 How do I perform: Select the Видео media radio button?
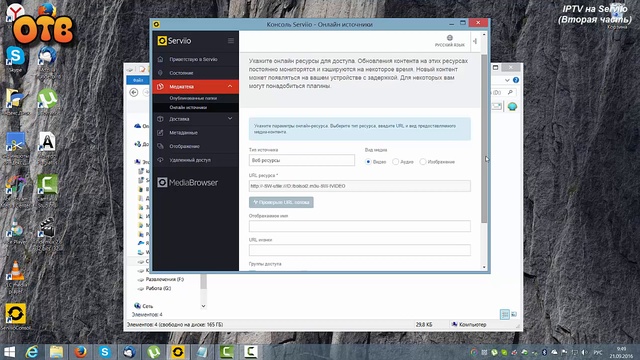368,162
